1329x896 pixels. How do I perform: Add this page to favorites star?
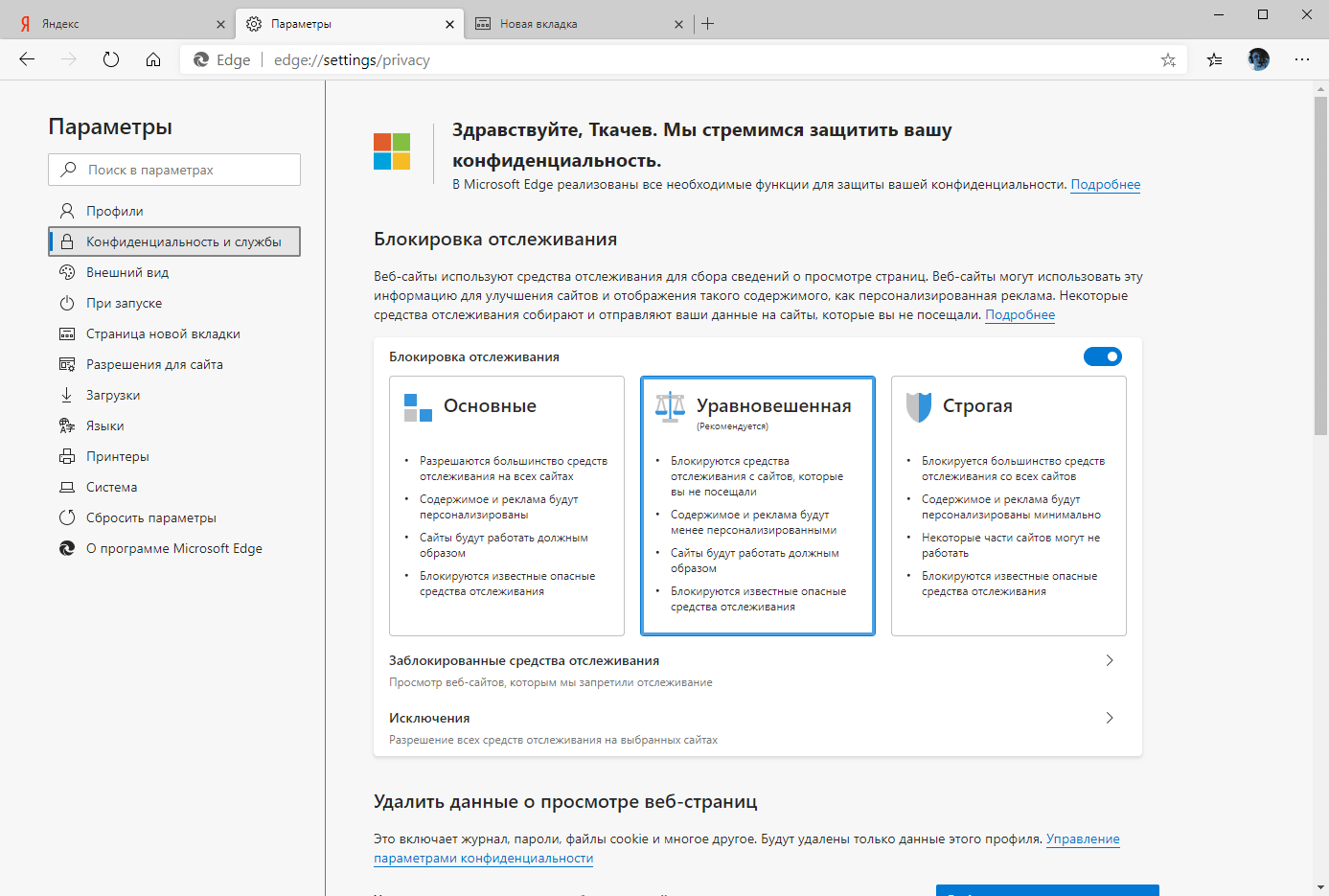coord(1168,59)
